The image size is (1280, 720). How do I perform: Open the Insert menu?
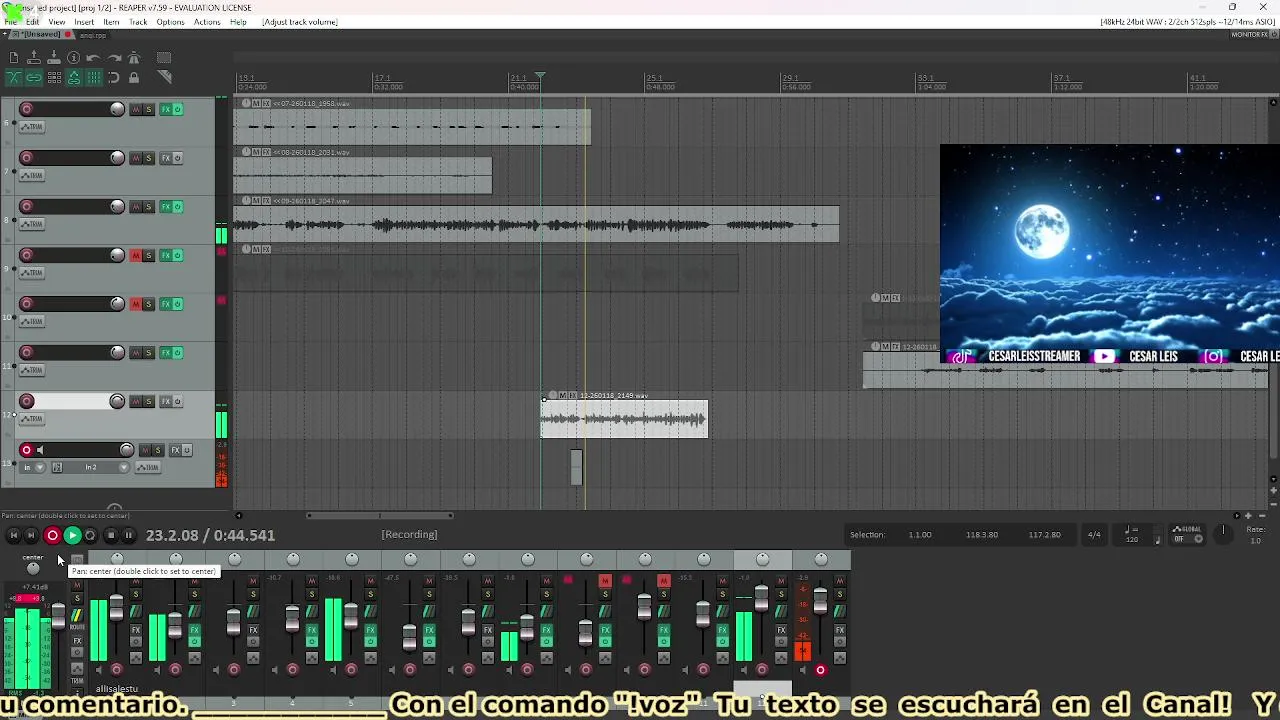pos(84,22)
